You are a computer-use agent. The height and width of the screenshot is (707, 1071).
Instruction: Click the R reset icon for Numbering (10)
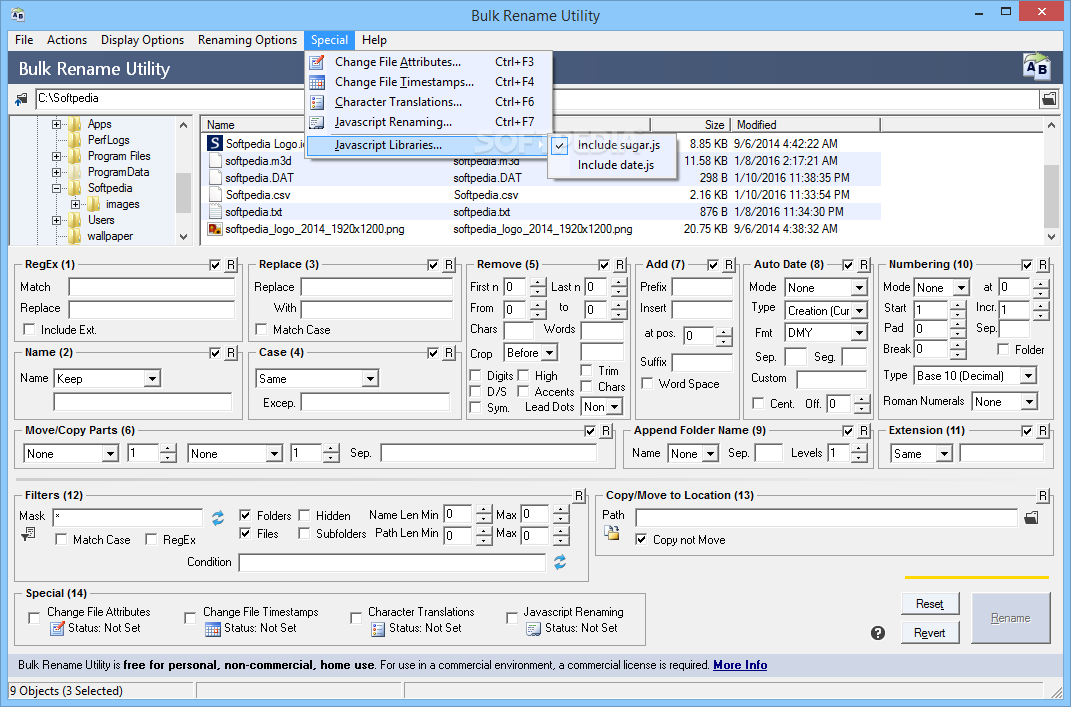(1043, 265)
